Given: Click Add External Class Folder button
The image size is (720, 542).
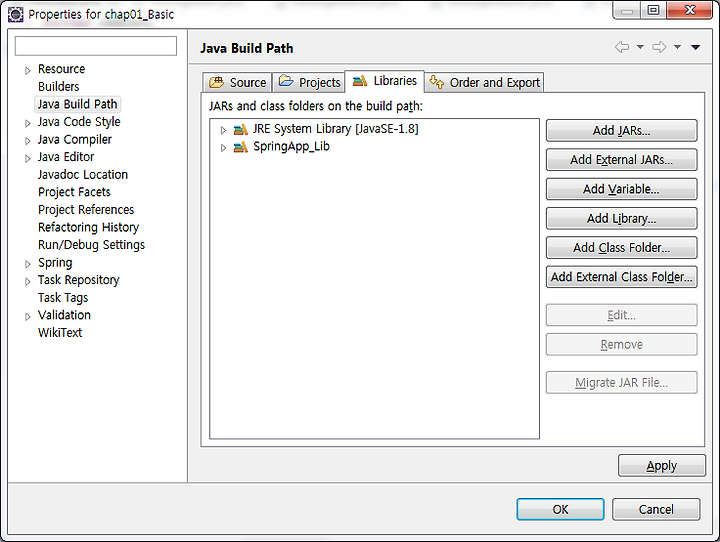Looking at the screenshot, I should [621, 277].
